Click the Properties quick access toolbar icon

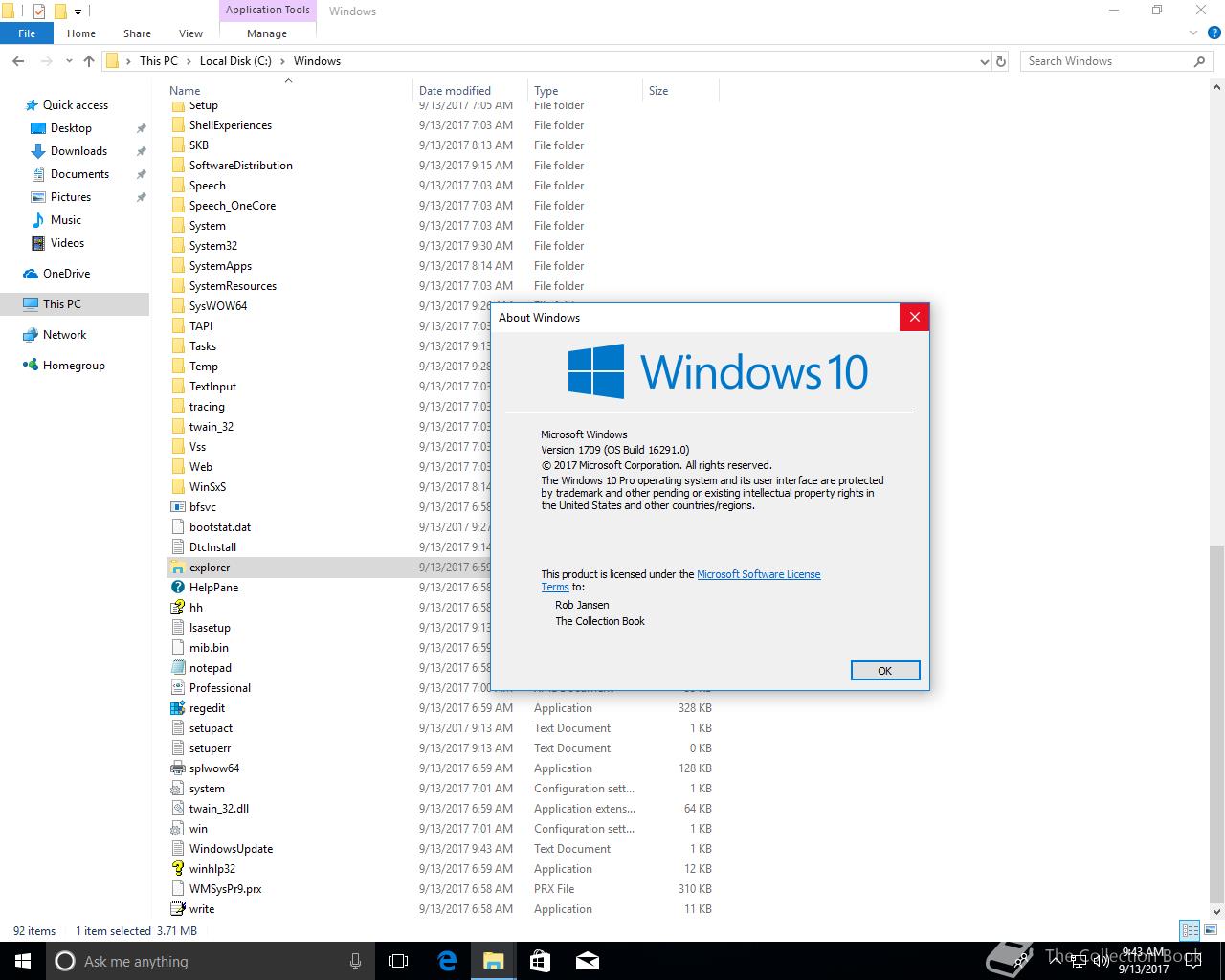39,11
